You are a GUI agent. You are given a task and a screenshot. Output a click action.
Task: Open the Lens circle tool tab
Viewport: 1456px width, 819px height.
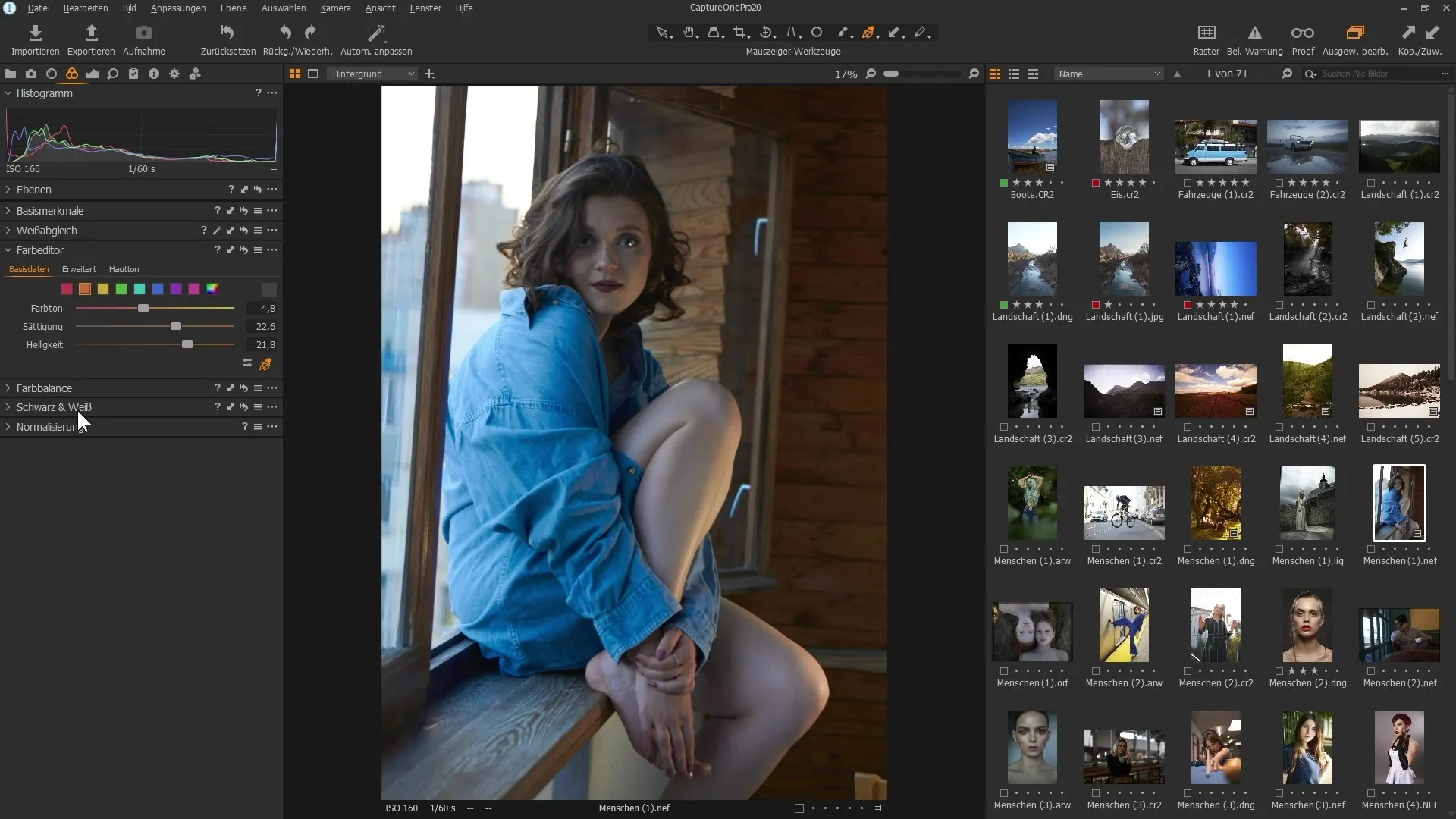point(52,74)
